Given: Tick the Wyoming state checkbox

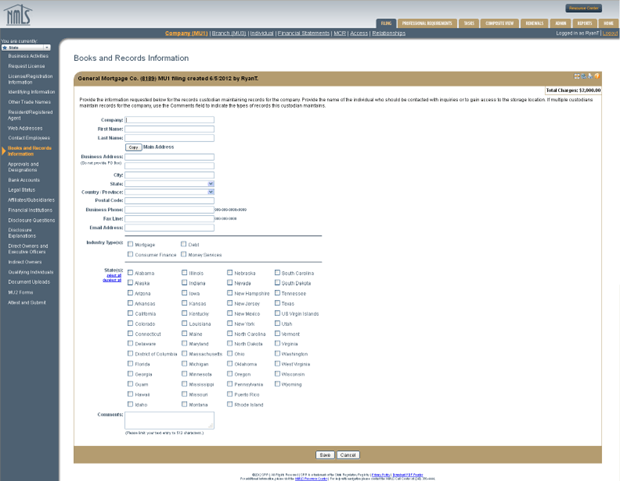Looking at the screenshot, I should click(x=277, y=384).
